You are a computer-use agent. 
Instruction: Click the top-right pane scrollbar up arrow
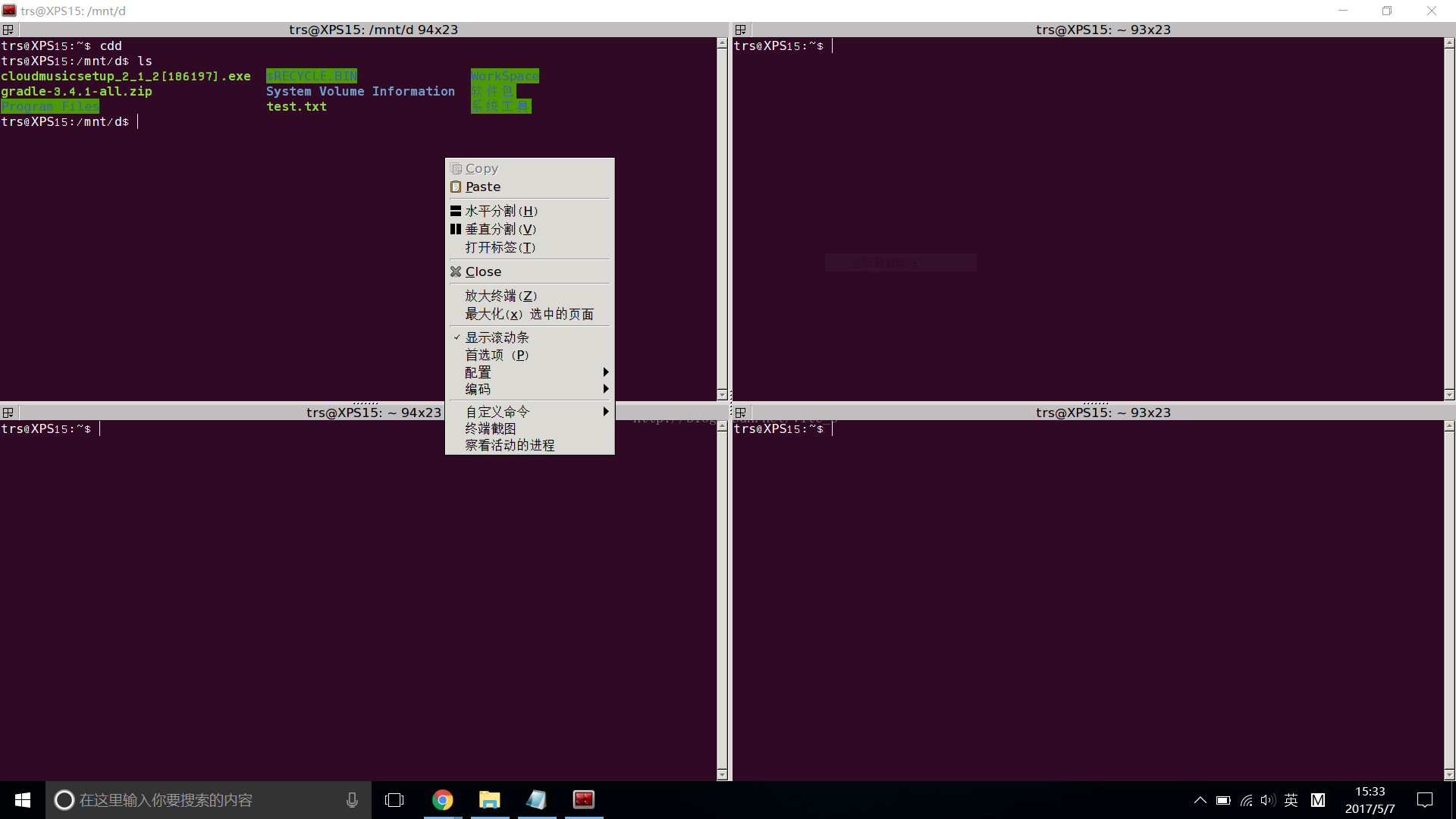pos(1449,44)
